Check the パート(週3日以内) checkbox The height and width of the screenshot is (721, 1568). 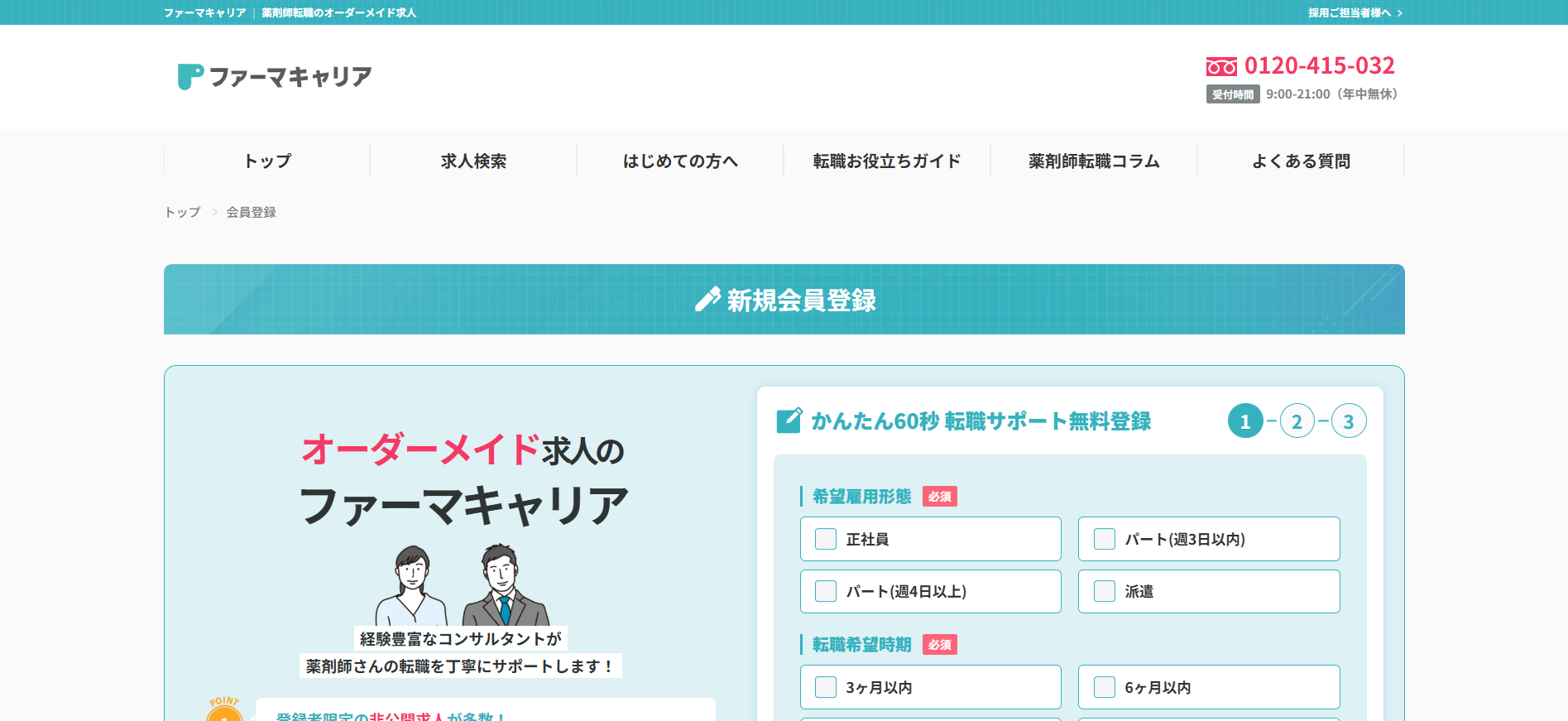(x=1105, y=539)
